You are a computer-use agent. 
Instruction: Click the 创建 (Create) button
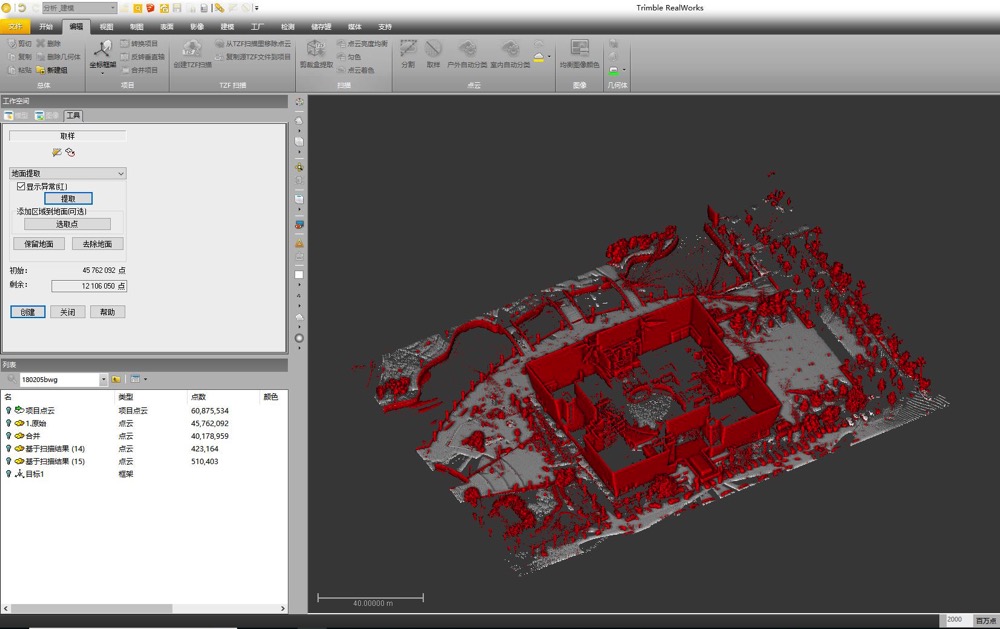[x=28, y=312]
